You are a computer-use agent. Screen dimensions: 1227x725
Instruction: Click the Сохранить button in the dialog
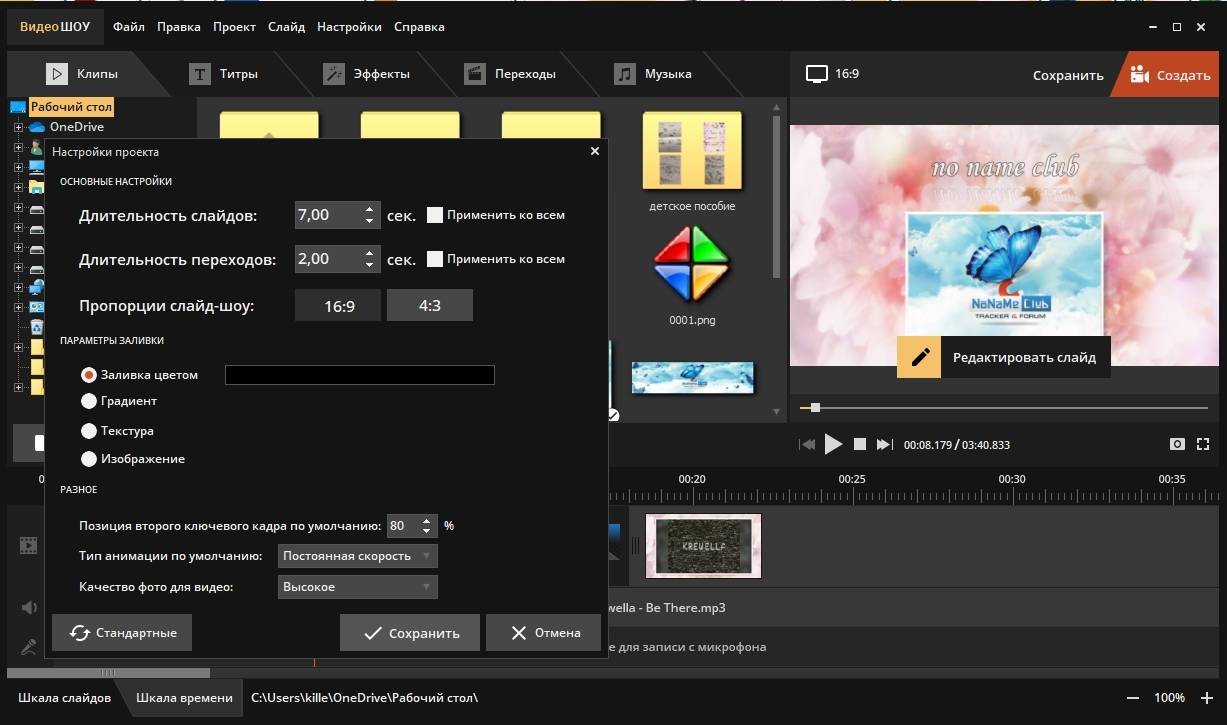pos(410,633)
